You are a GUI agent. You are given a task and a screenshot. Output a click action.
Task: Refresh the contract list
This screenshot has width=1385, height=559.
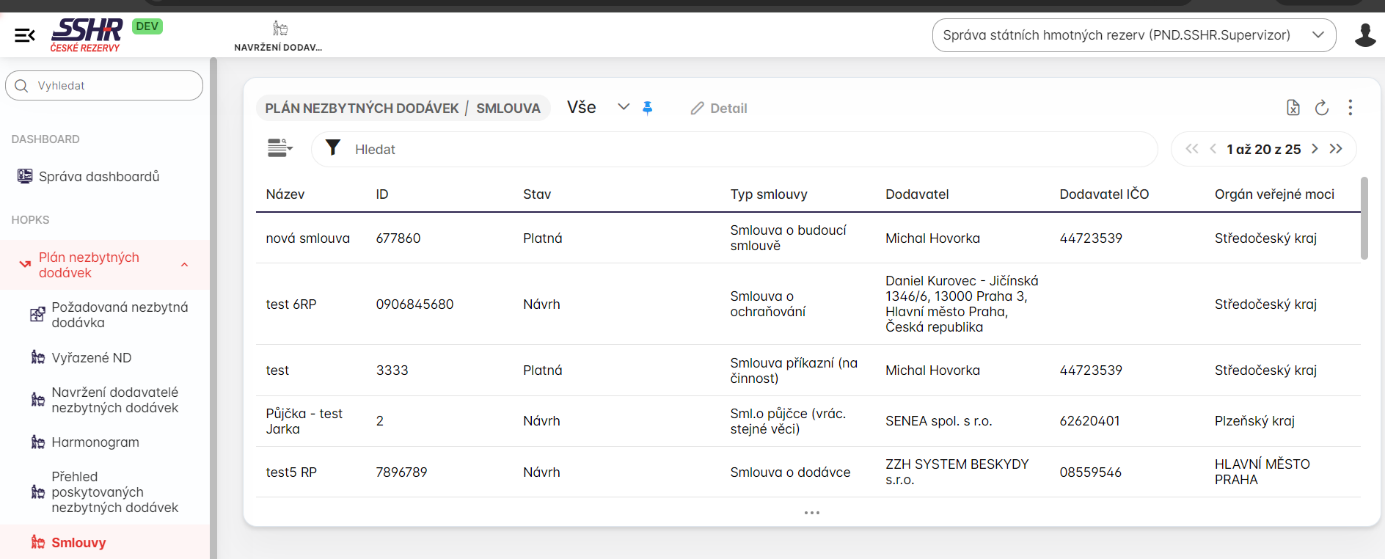coord(1321,108)
